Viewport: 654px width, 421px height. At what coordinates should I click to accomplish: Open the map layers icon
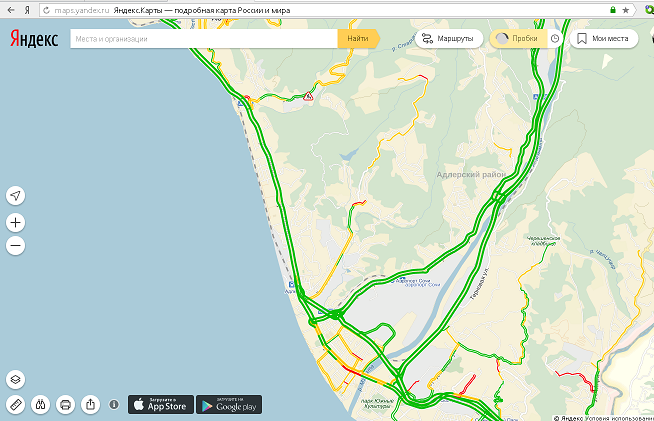point(15,379)
